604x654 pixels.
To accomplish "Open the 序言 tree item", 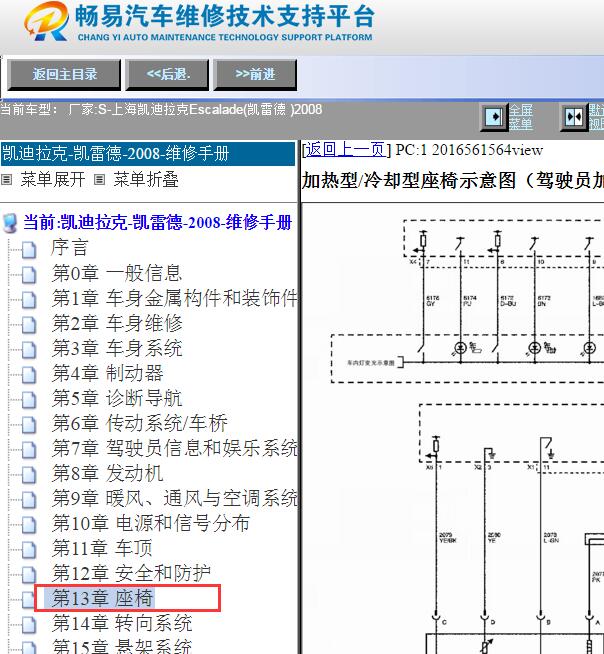I will 70,248.
